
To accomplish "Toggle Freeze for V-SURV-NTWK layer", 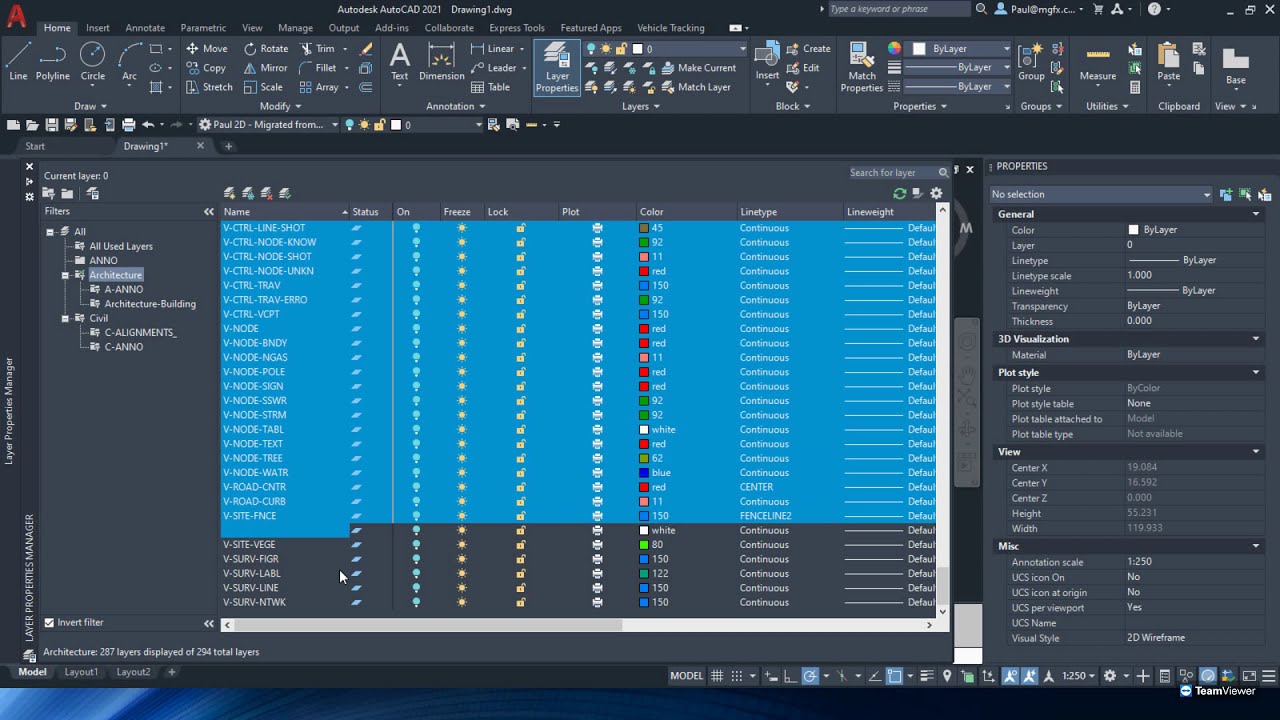I will (x=461, y=603).
